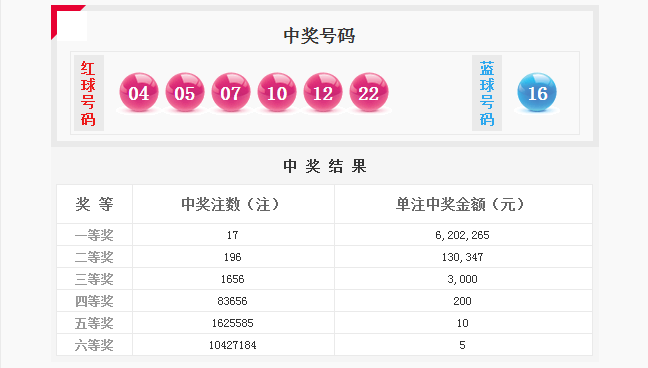
Task: Click fourth prize amount 200
Action: tap(462, 301)
